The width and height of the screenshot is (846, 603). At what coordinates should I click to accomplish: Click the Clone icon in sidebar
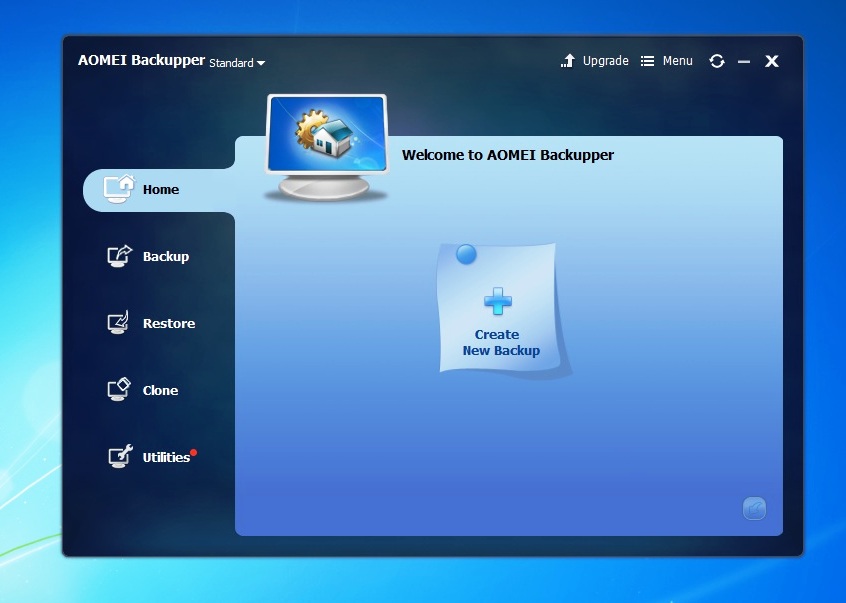point(119,389)
